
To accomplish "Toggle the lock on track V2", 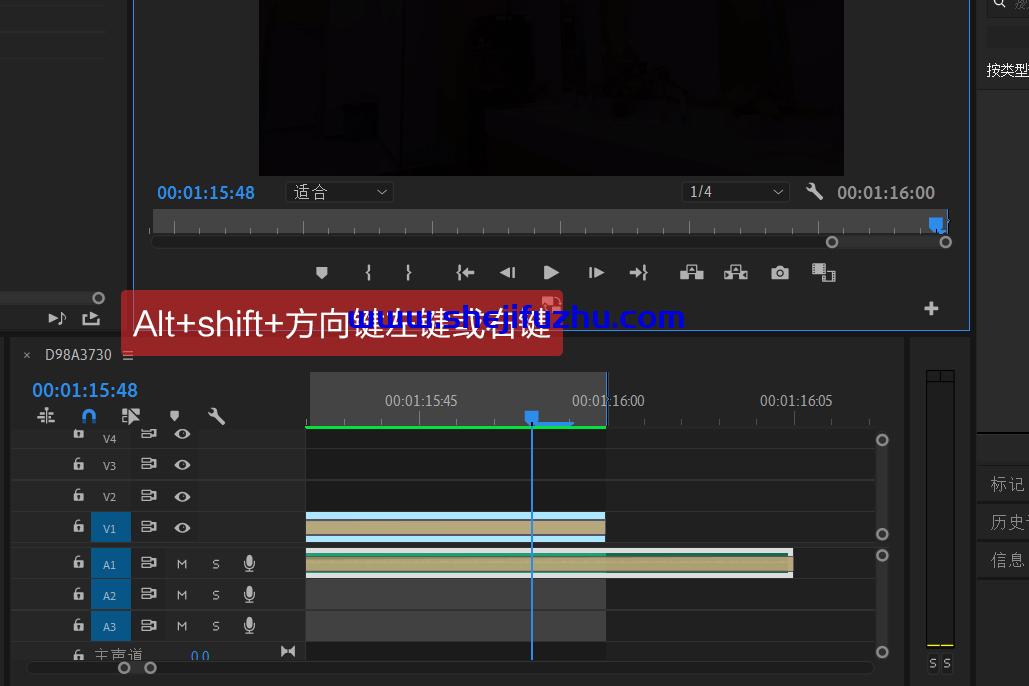I will (x=78, y=496).
